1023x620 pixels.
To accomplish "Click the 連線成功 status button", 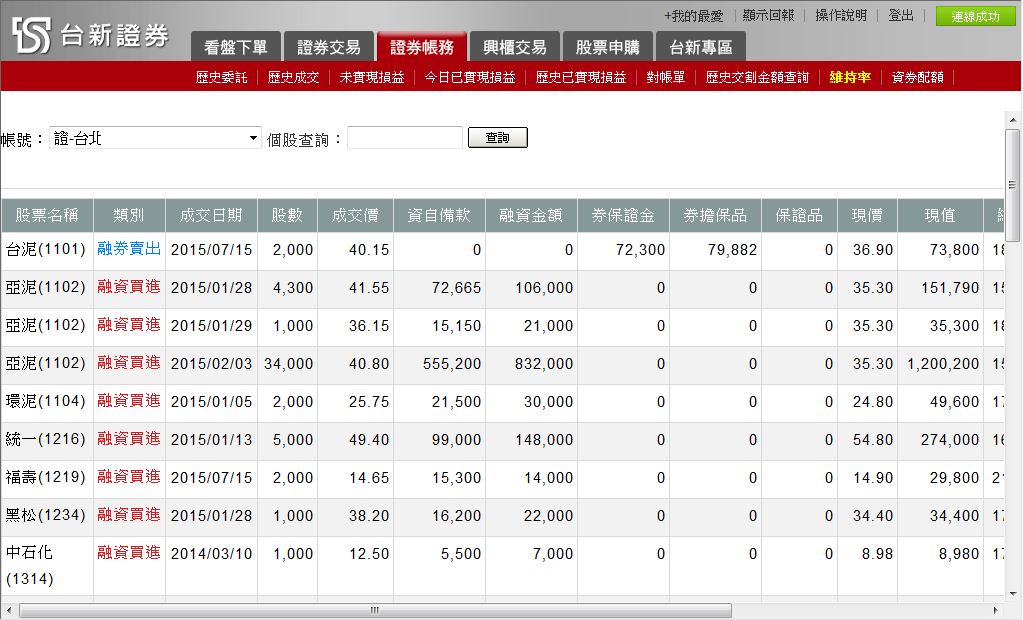I will [x=975, y=16].
